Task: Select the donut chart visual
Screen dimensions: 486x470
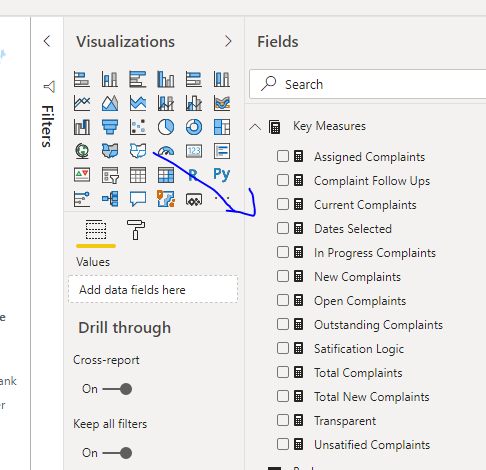Action: tap(194, 127)
